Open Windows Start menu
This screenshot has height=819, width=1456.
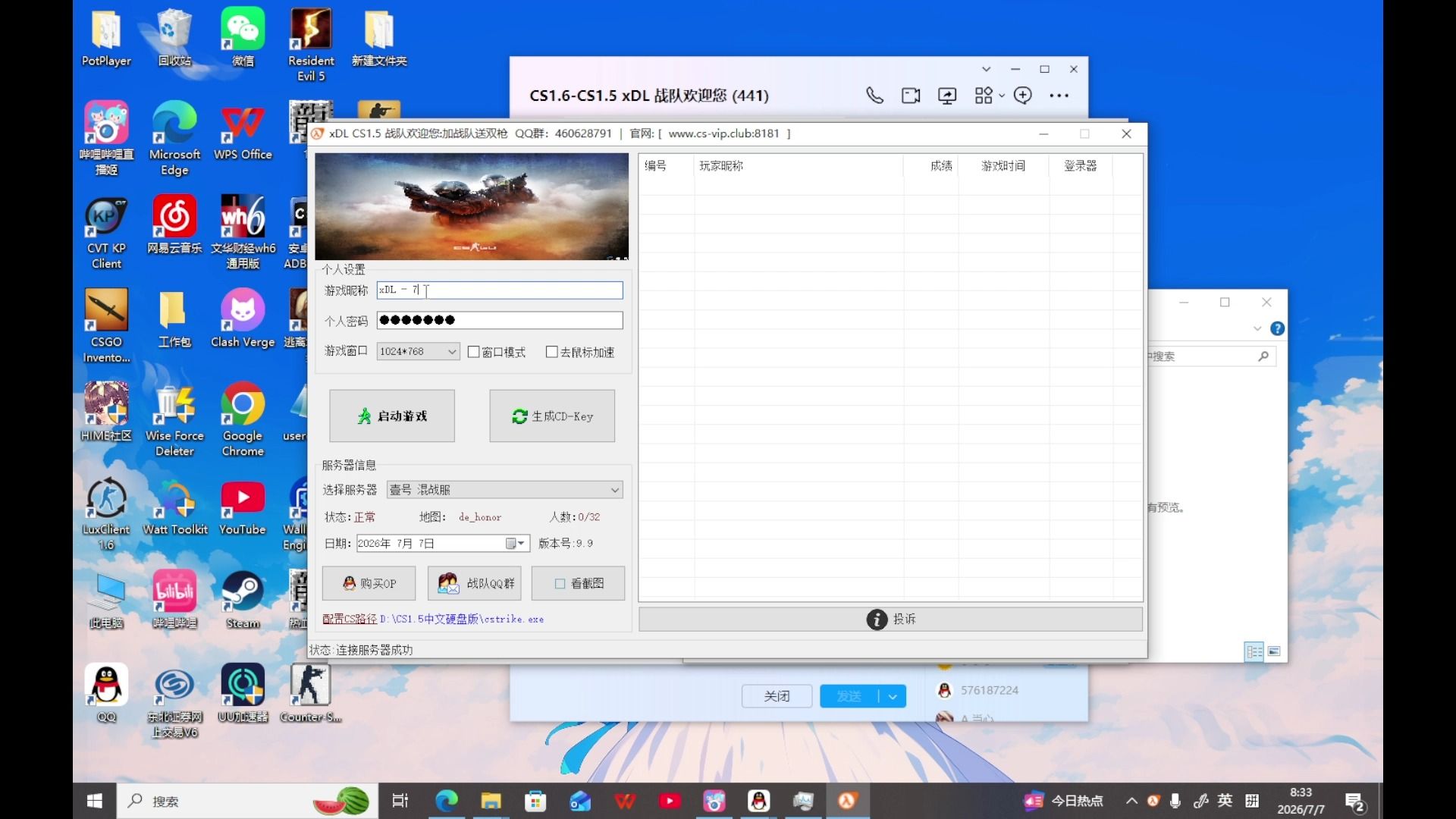(95, 801)
